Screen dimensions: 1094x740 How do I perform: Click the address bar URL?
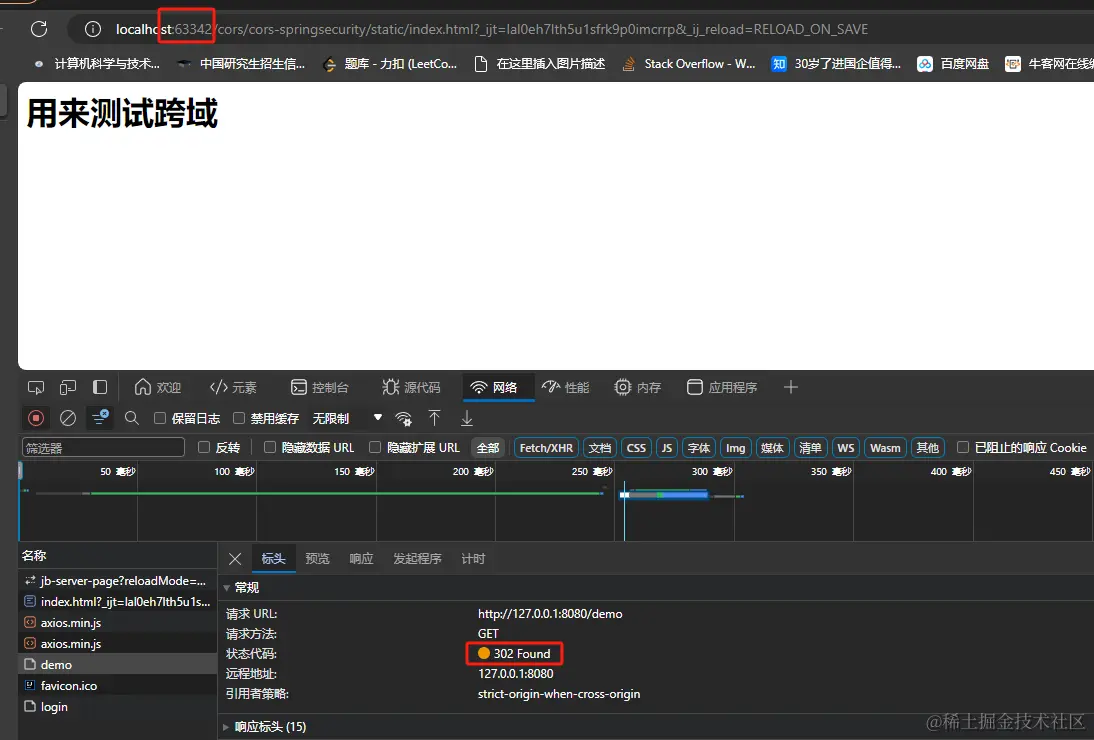point(492,29)
